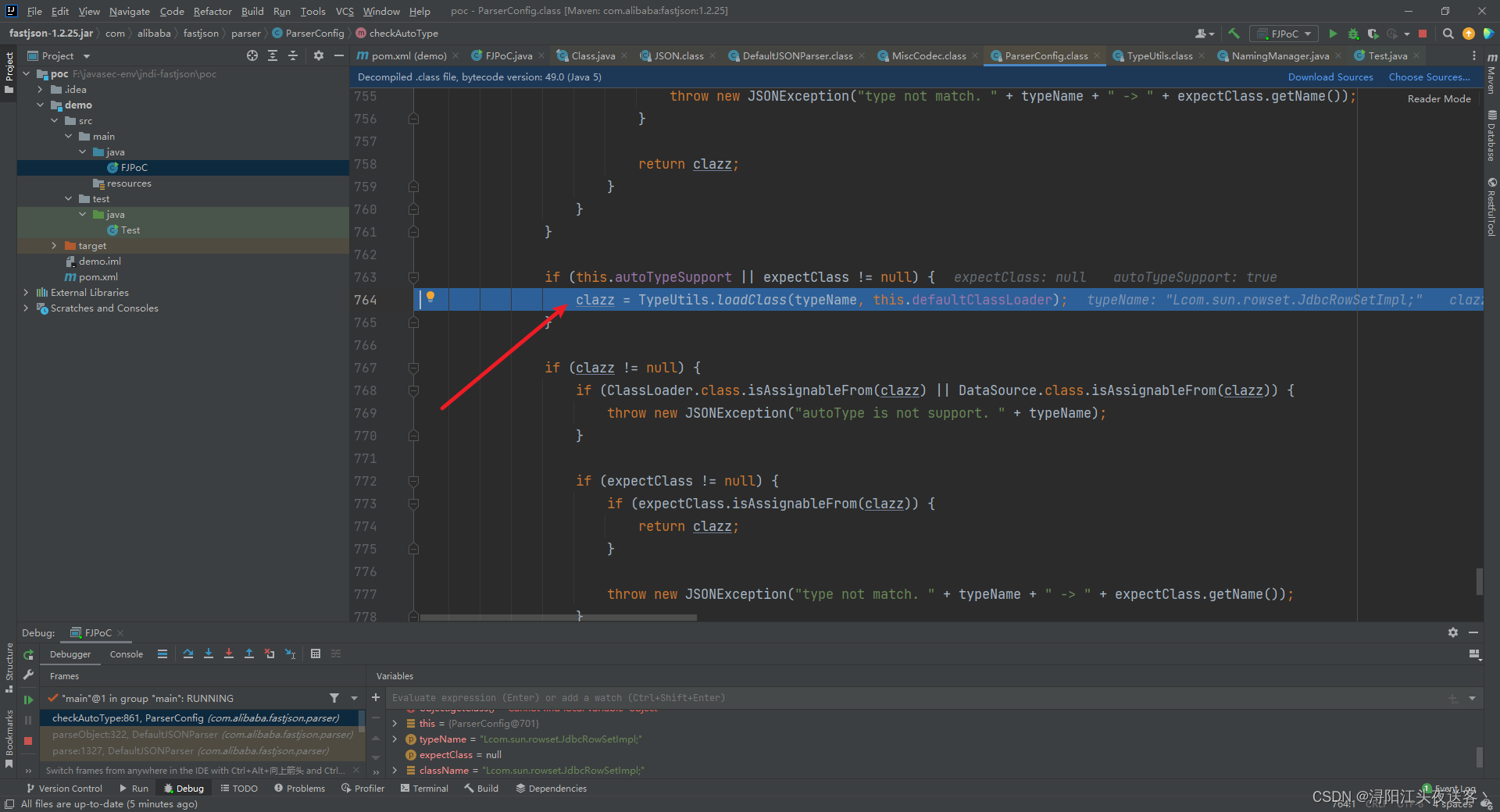Click the Step Into debugger icon

coord(209,654)
